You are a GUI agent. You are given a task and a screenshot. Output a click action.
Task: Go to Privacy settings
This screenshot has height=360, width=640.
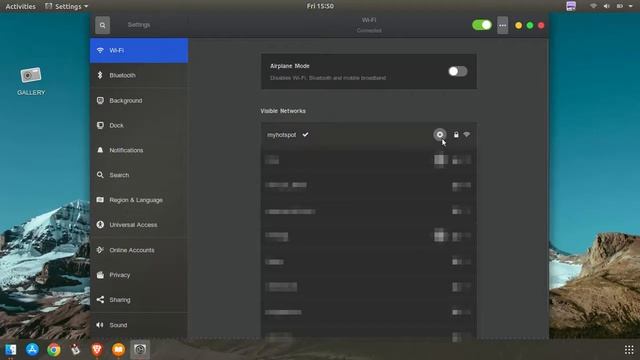coord(139,275)
